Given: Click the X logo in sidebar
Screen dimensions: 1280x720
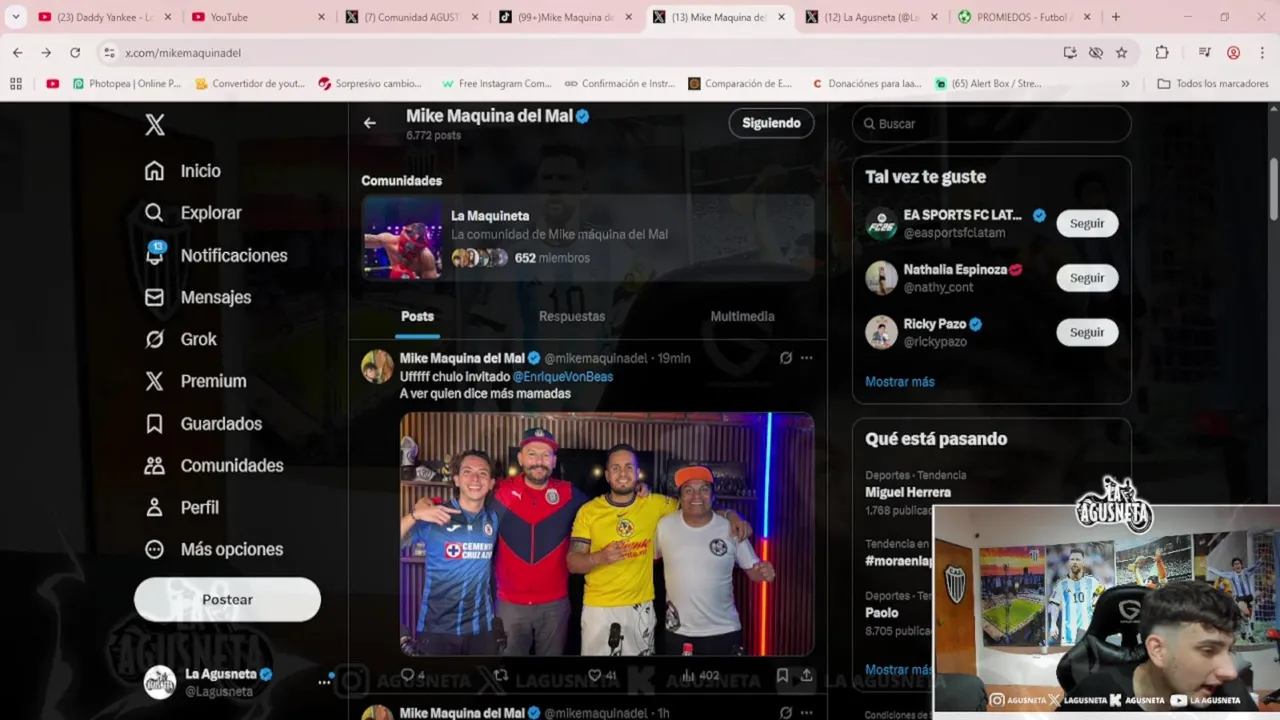Looking at the screenshot, I should [155, 125].
